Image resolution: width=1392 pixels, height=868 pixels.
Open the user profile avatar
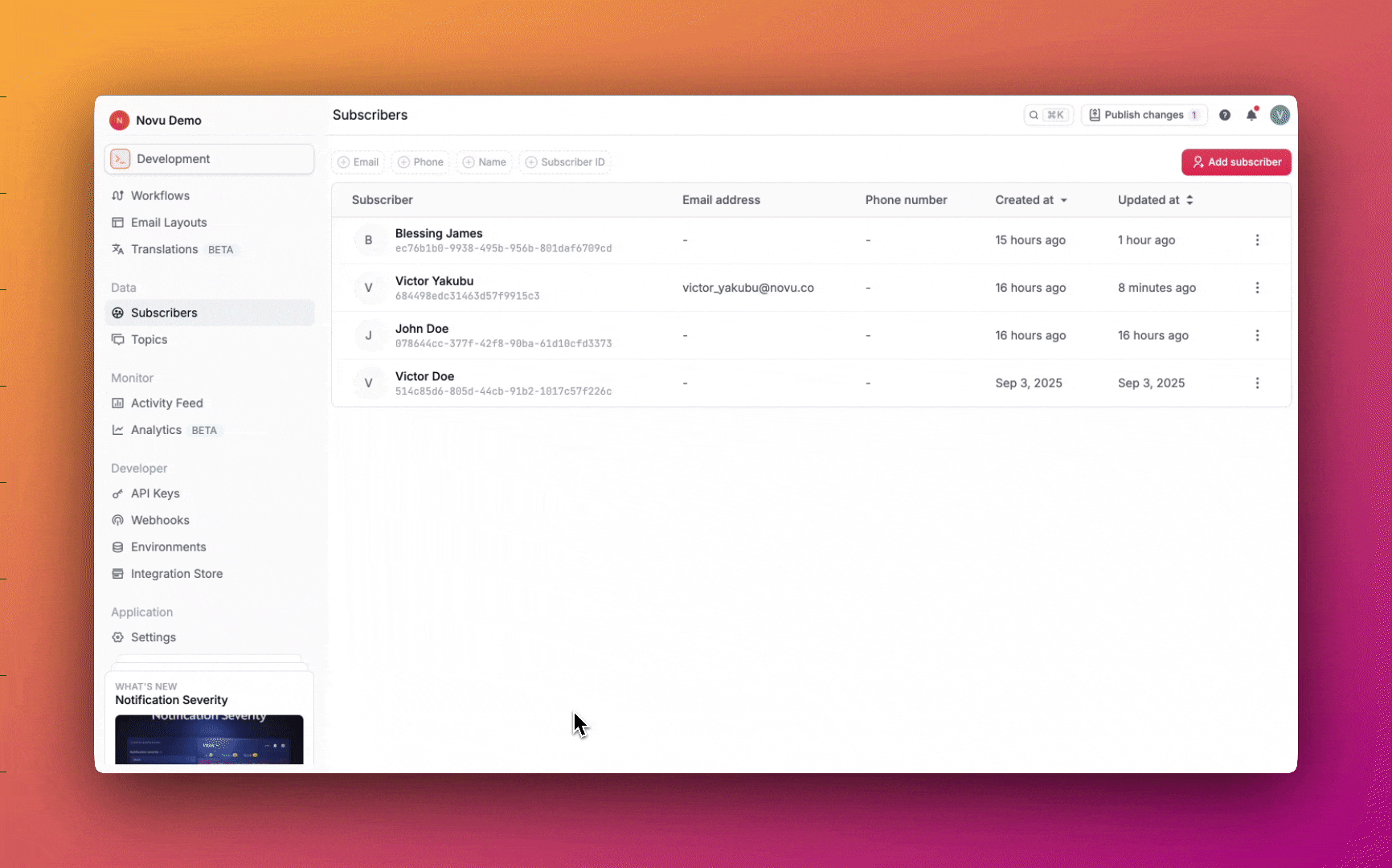click(1279, 115)
